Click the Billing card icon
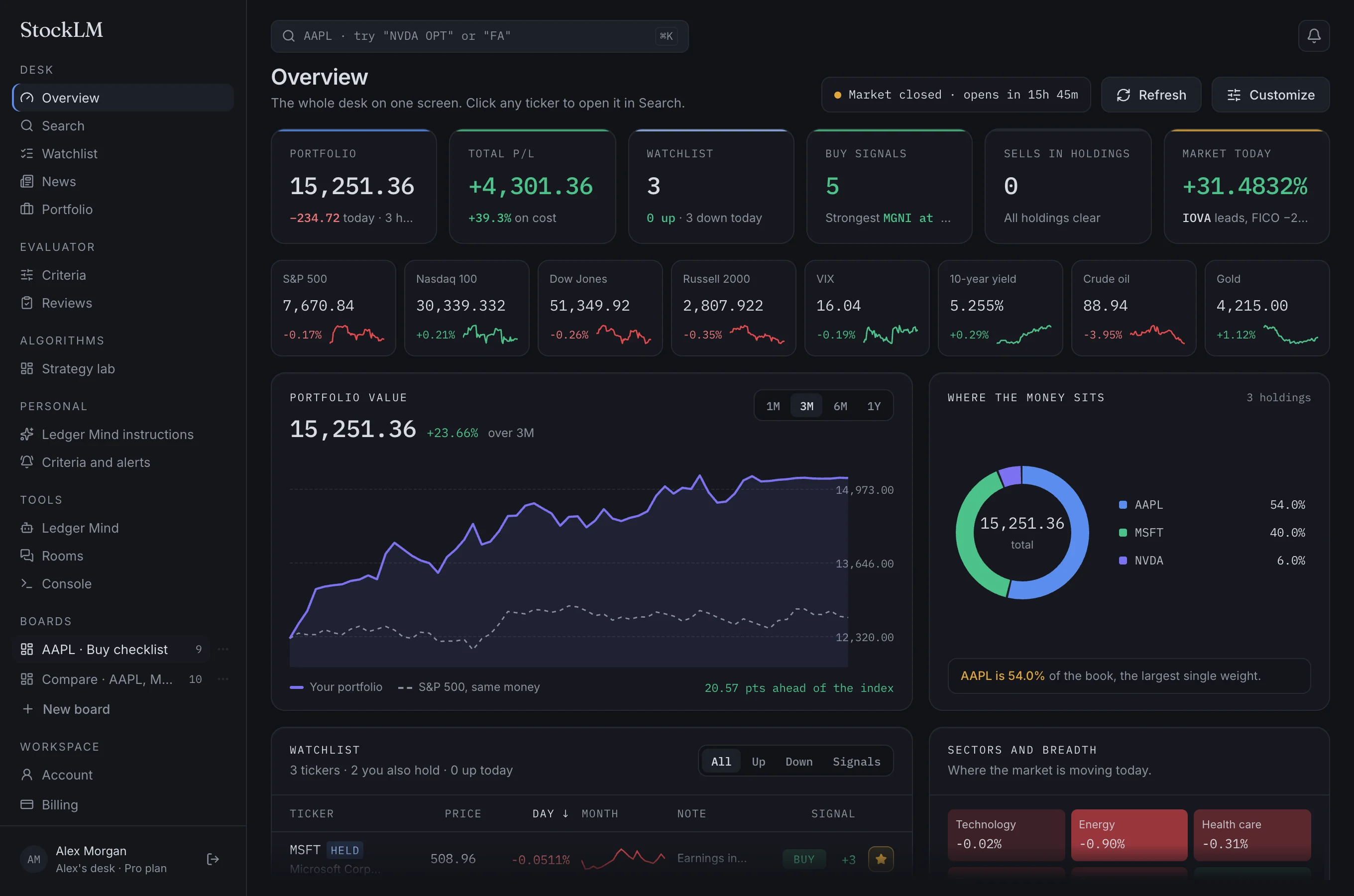This screenshot has height=896, width=1354. click(x=27, y=804)
